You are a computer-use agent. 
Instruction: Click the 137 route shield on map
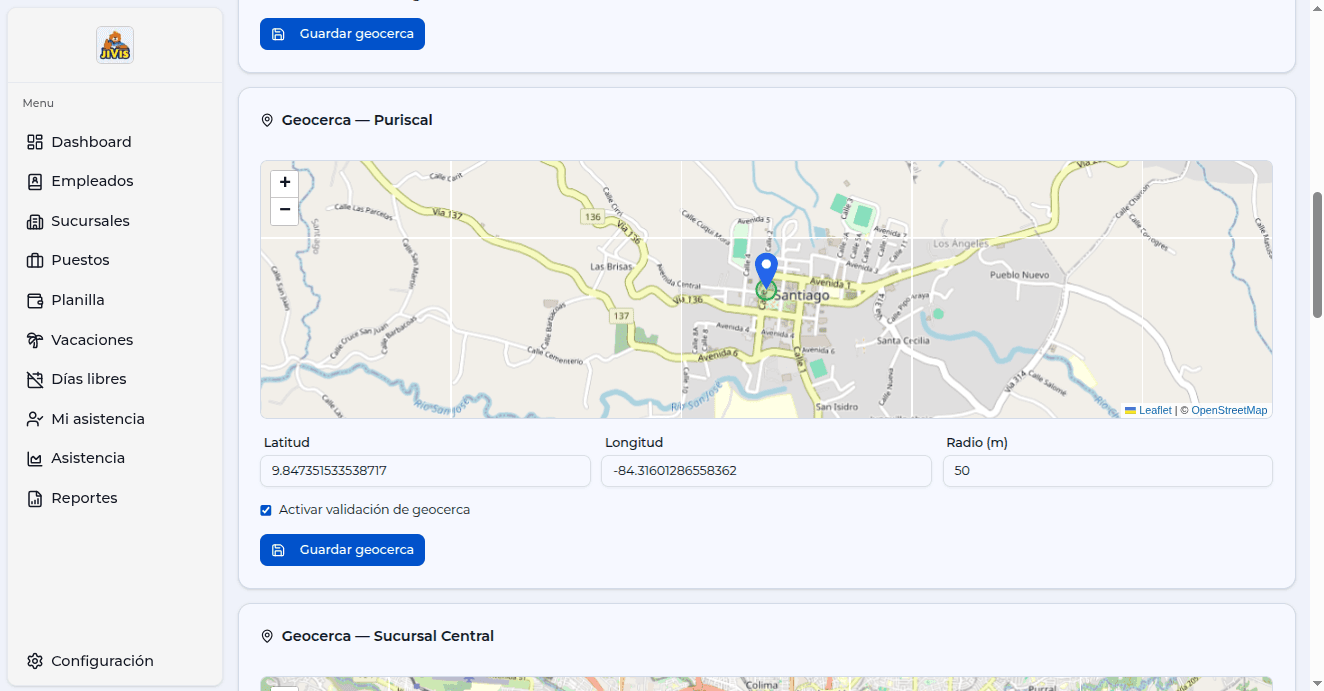pyautogui.click(x=622, y=316)
